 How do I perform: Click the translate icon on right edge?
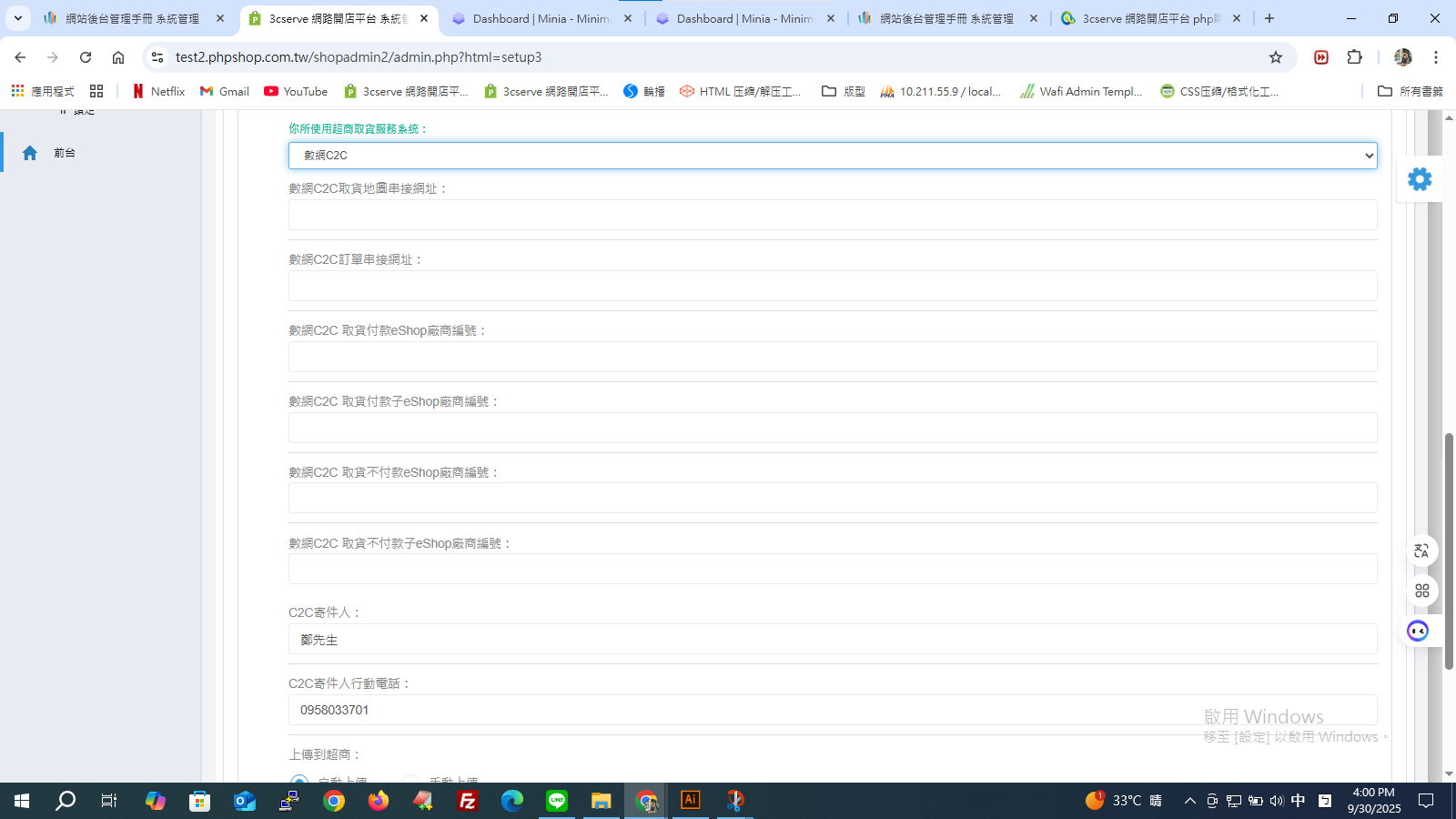1421,551
